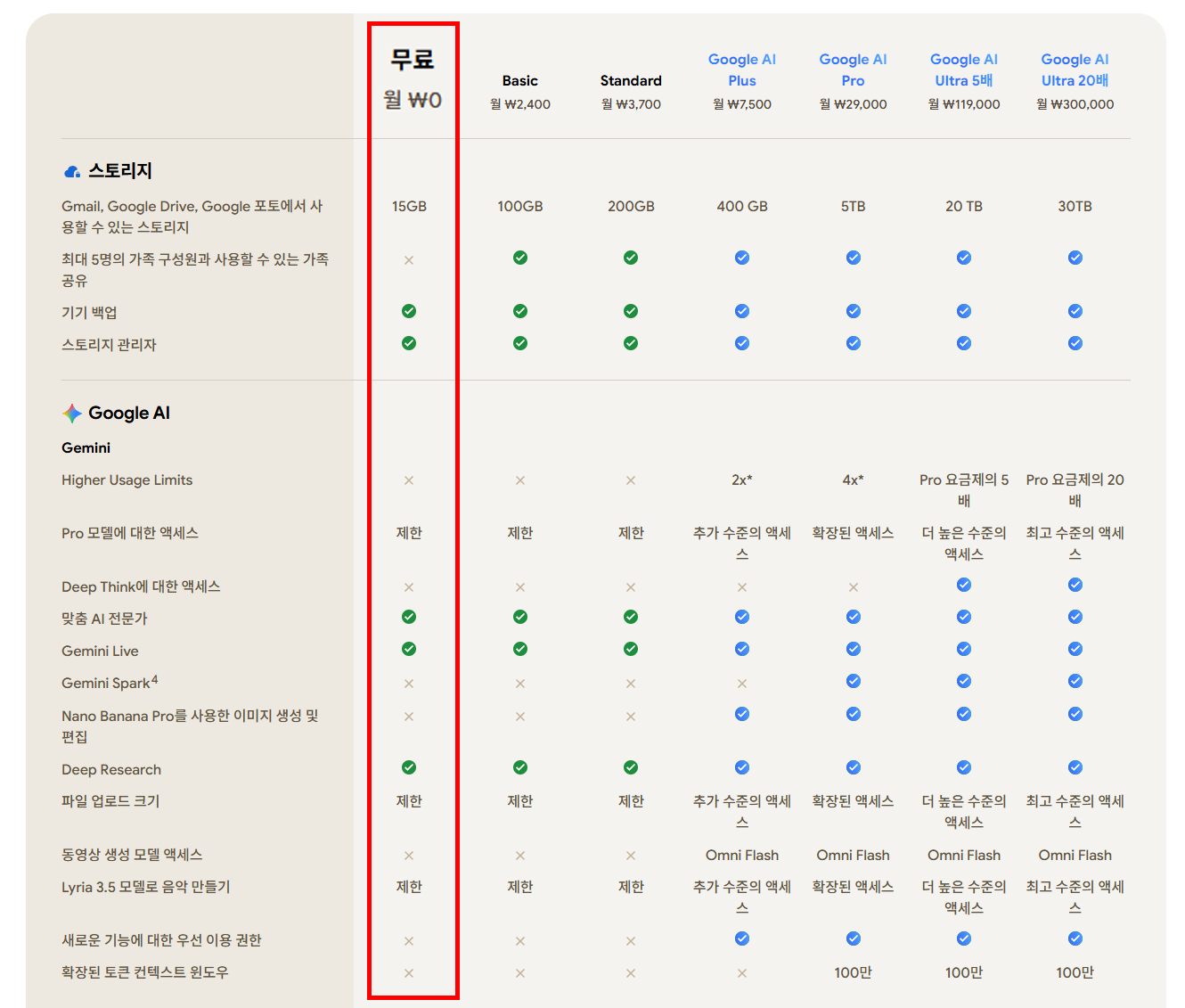Click the 4x* usage limit value

pos(853,479)
